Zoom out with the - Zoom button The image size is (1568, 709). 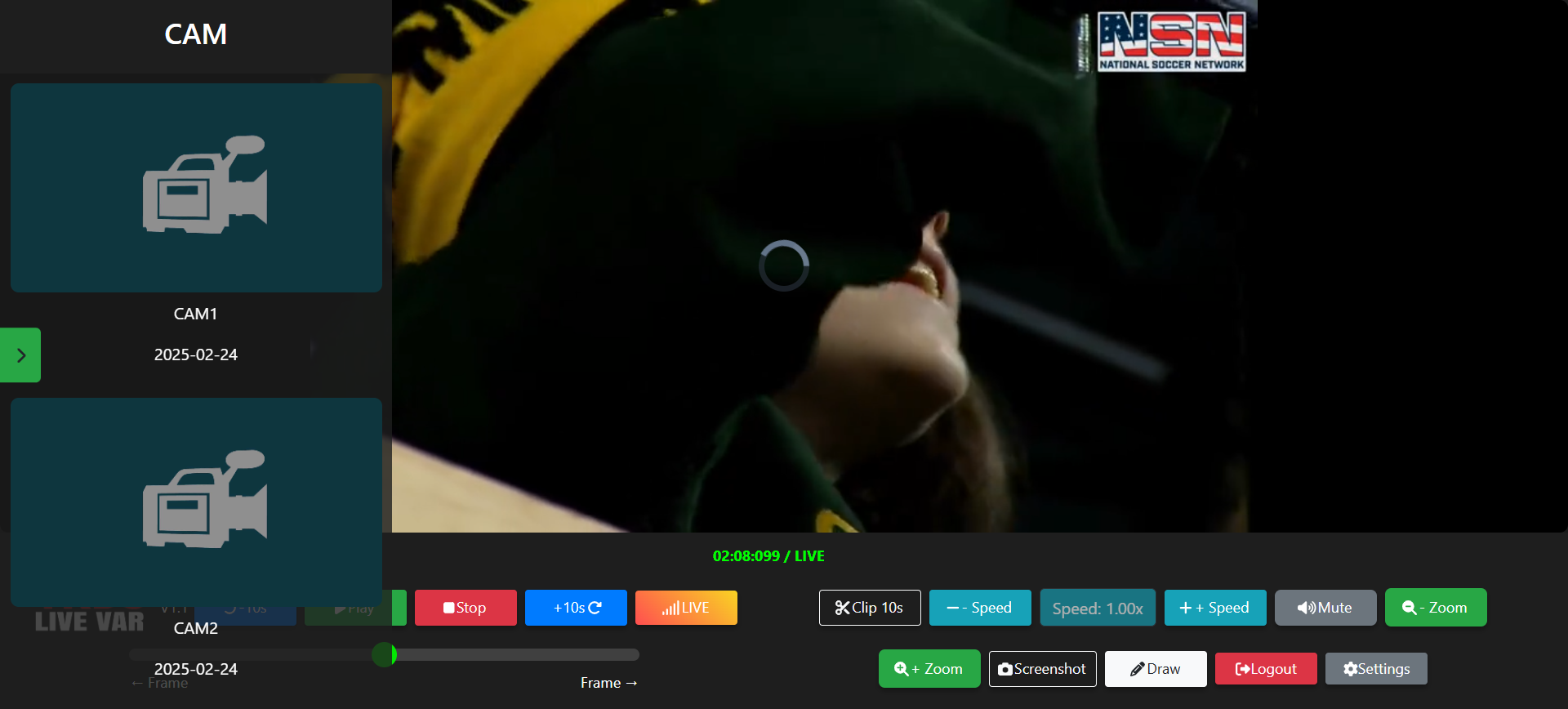pos(1436,608)
